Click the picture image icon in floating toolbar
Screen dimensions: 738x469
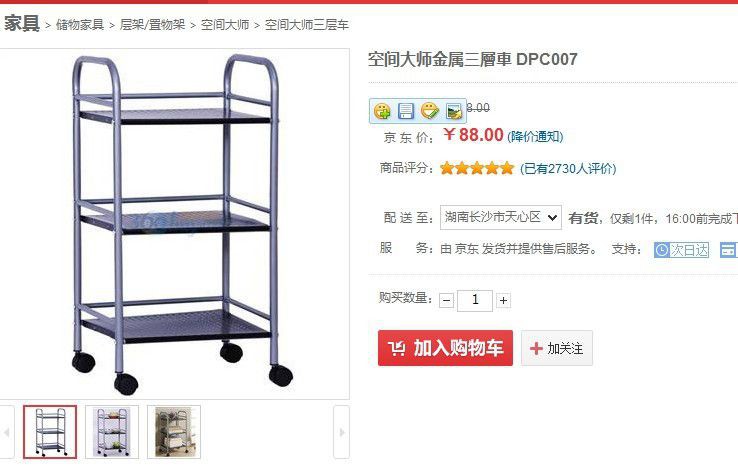click(x=454, y=111)
